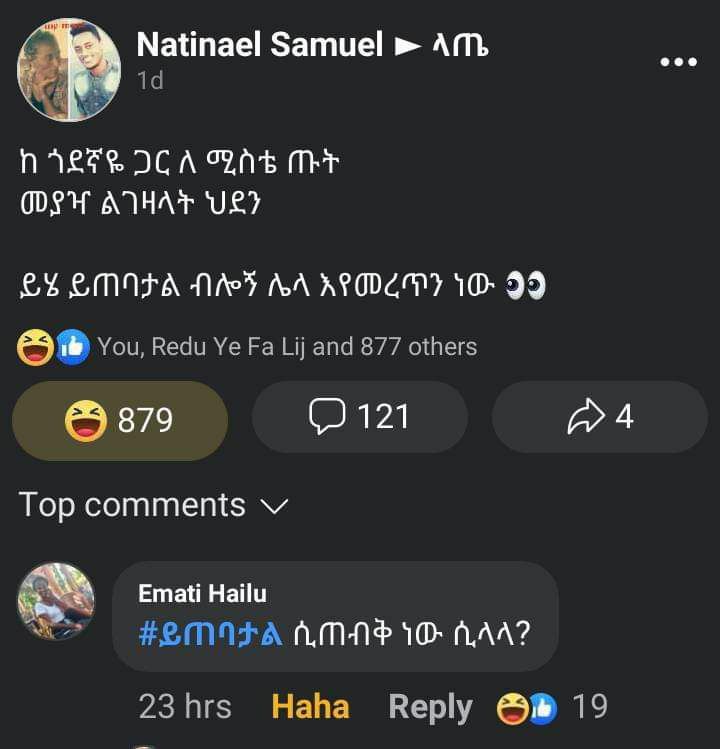Open the comment's 19 reactions count

pyautogui.click(x=590, y=706)
